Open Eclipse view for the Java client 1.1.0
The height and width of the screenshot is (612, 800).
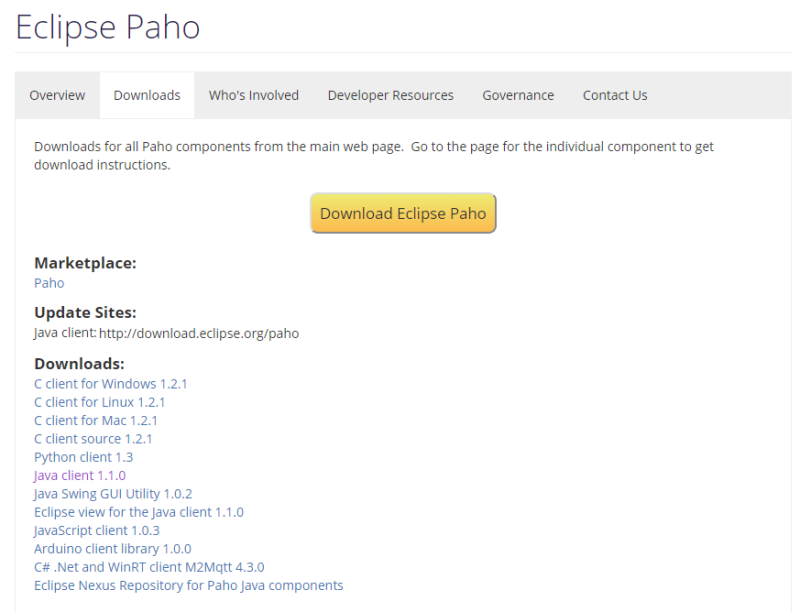pyautogui.click(x=139, y=513)
